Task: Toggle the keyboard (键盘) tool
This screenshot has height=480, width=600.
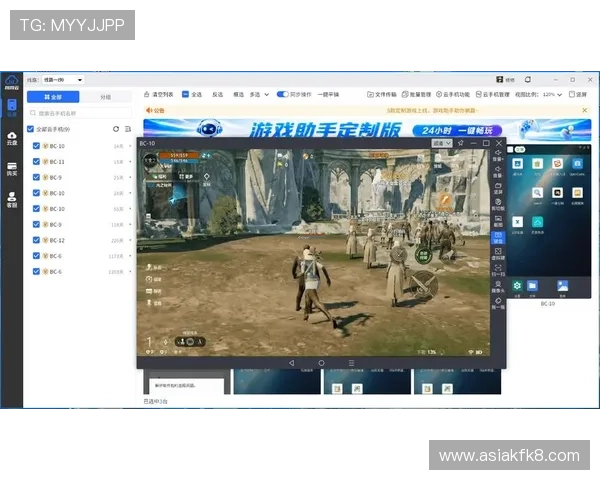Action: pos(498,237)
